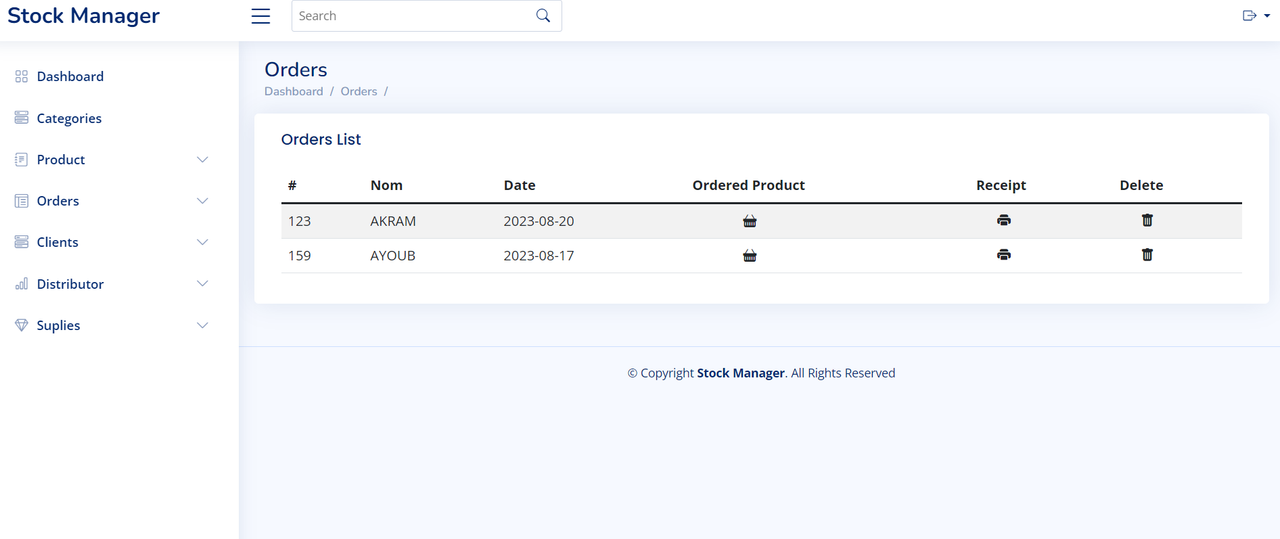Click the Dashboard grid icon
This screenshot has height=539, width=1280.
21,76
